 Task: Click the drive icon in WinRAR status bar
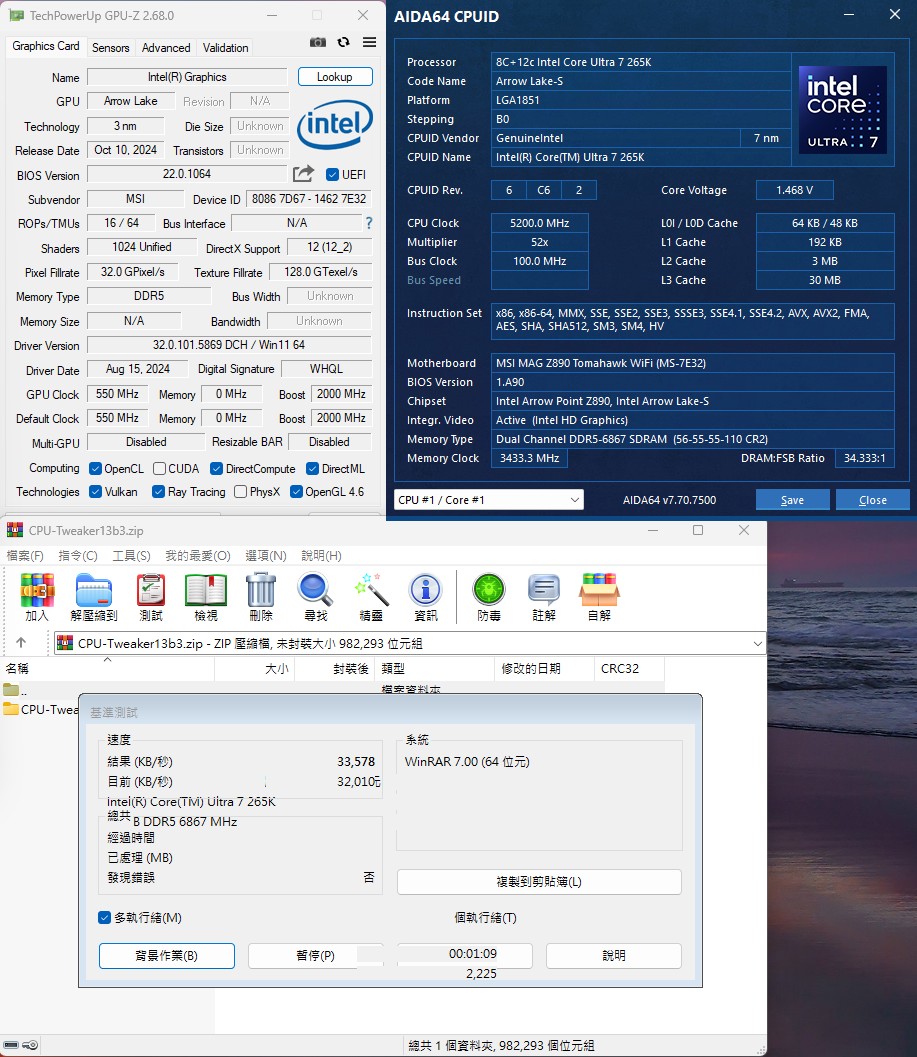point(11,1045)
